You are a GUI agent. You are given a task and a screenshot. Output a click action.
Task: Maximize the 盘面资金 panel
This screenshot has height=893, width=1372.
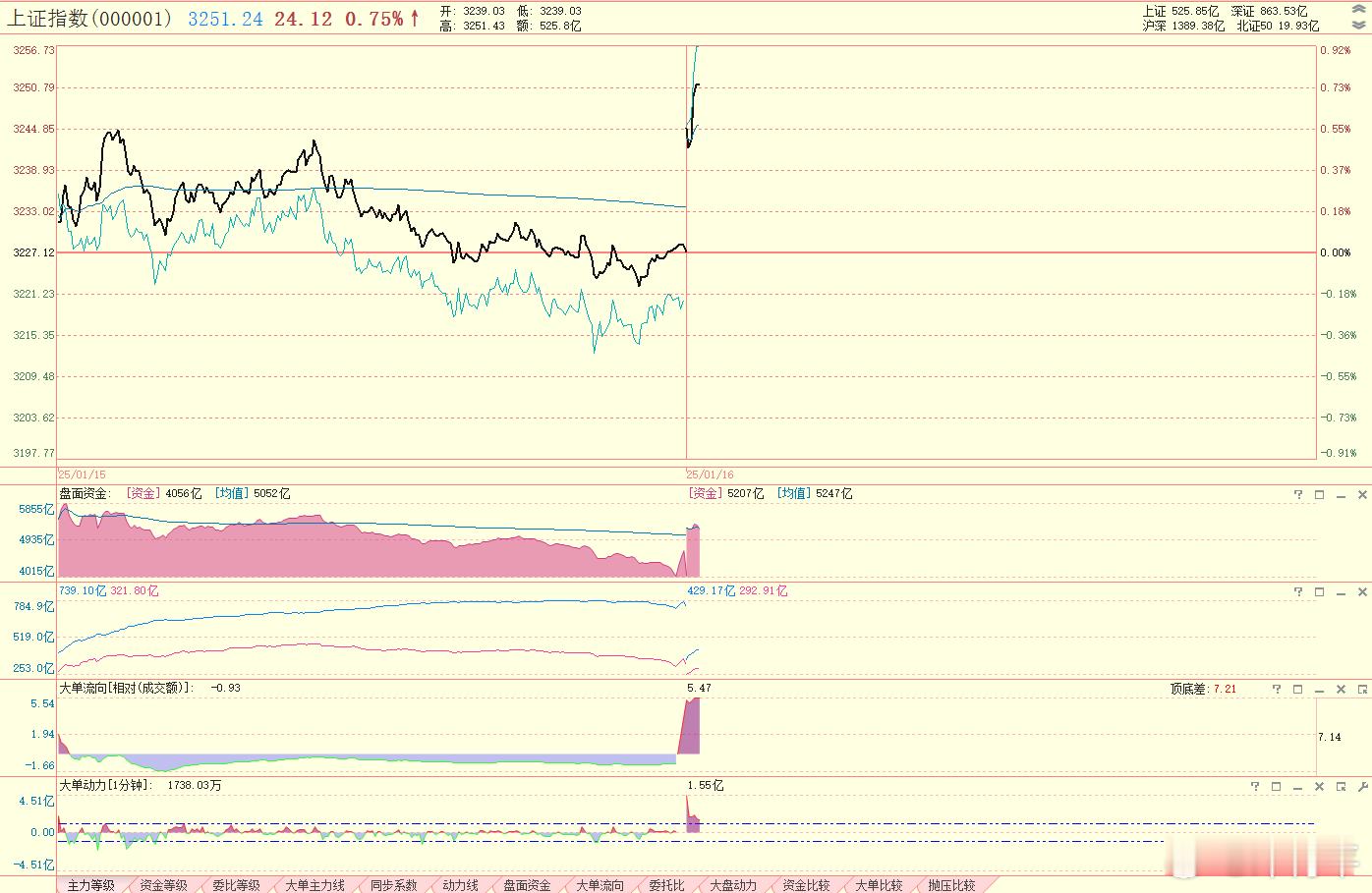1320,494
